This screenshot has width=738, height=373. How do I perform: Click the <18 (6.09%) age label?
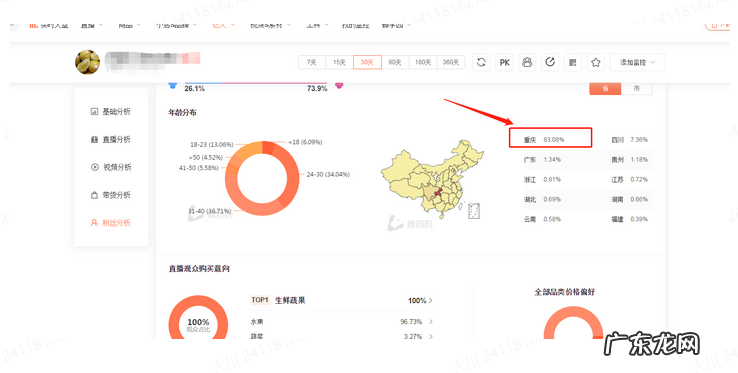coord(305,142)
